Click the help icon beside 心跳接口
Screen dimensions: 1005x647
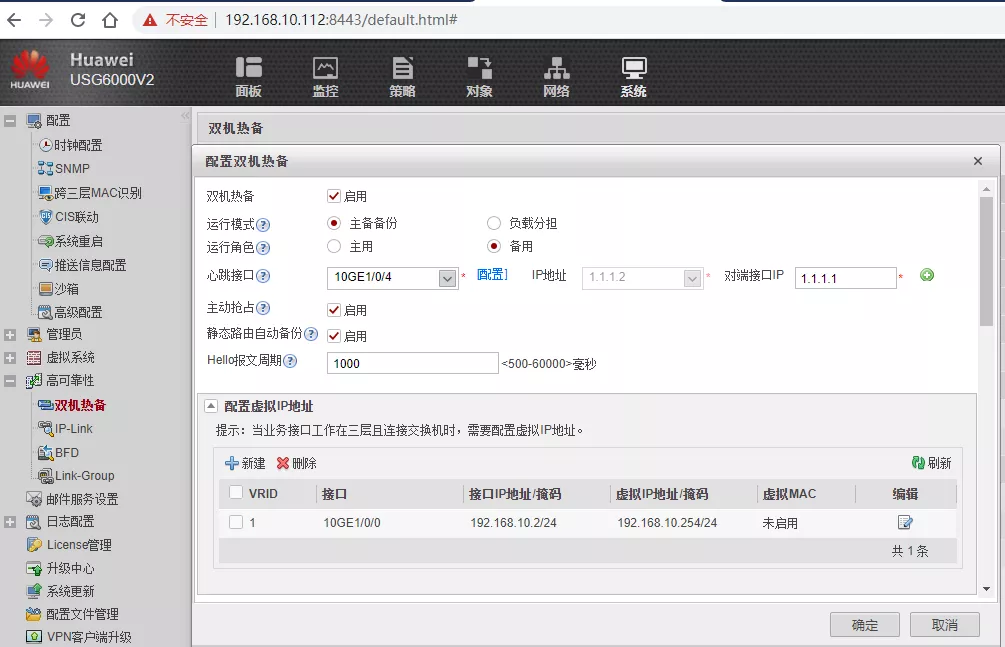(x=264, y=276)
